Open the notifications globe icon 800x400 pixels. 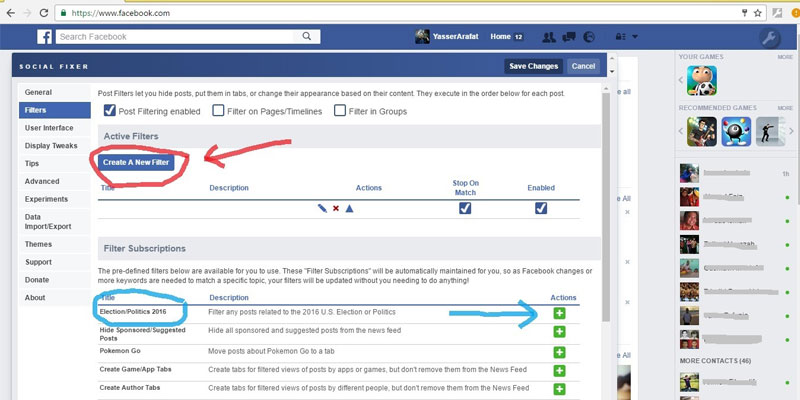(589, 37)
